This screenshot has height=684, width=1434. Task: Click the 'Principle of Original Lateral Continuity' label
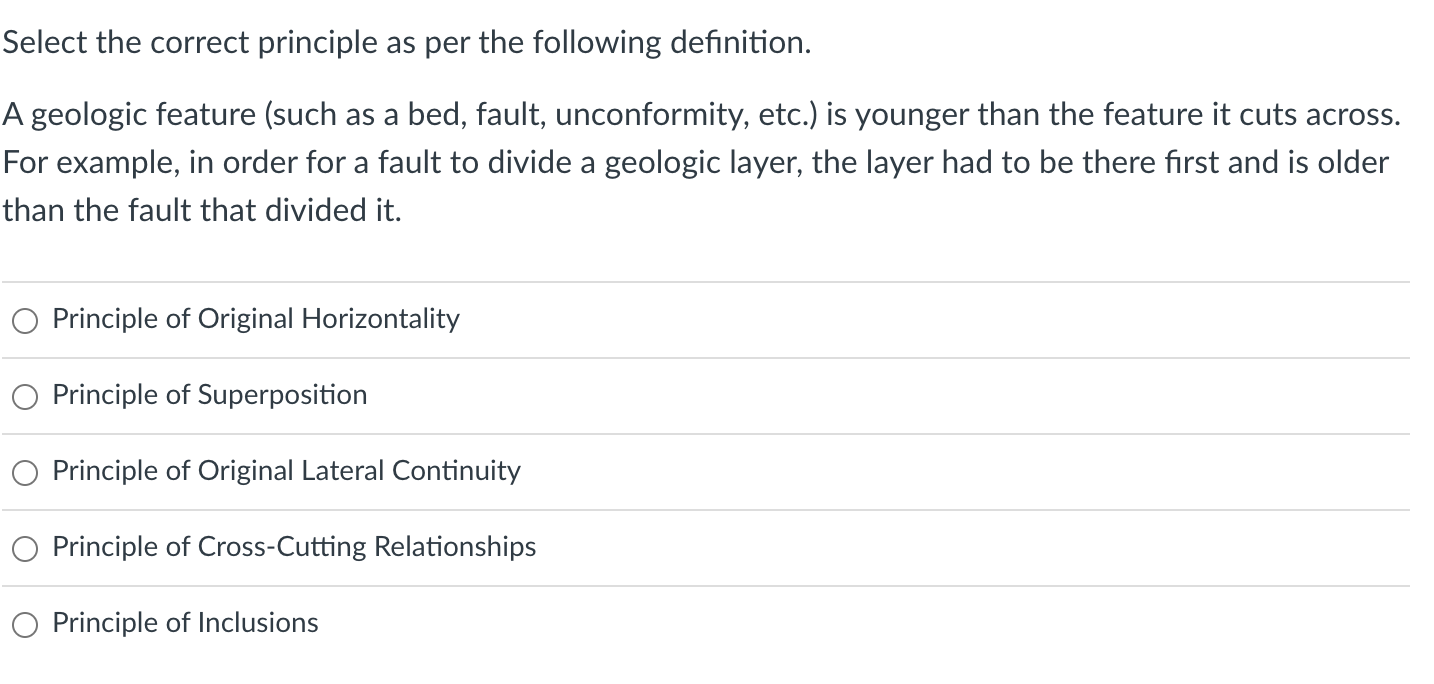point(286,471)
